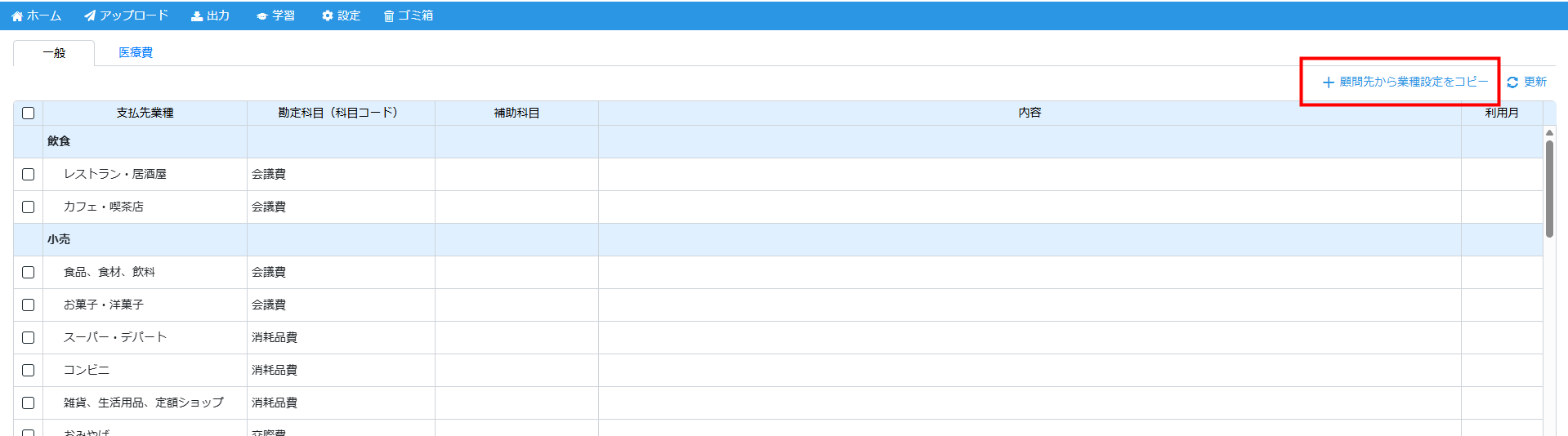Click the refresh arrows icon

pos(1512,82)
